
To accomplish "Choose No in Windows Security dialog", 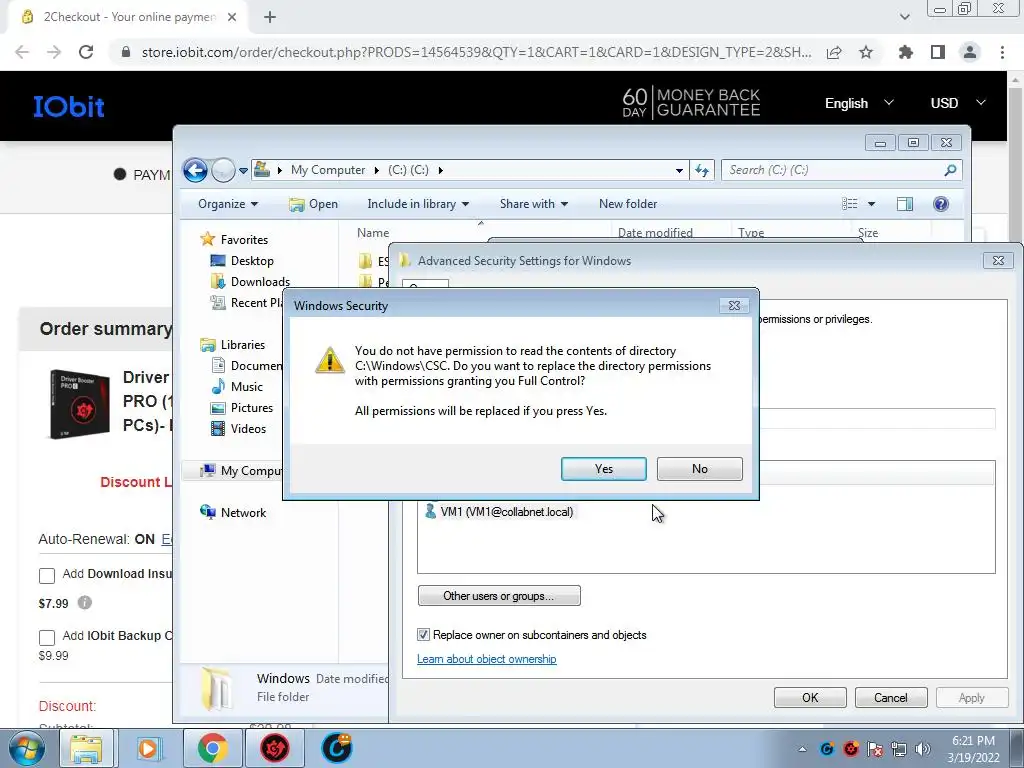I will [699, 469].
